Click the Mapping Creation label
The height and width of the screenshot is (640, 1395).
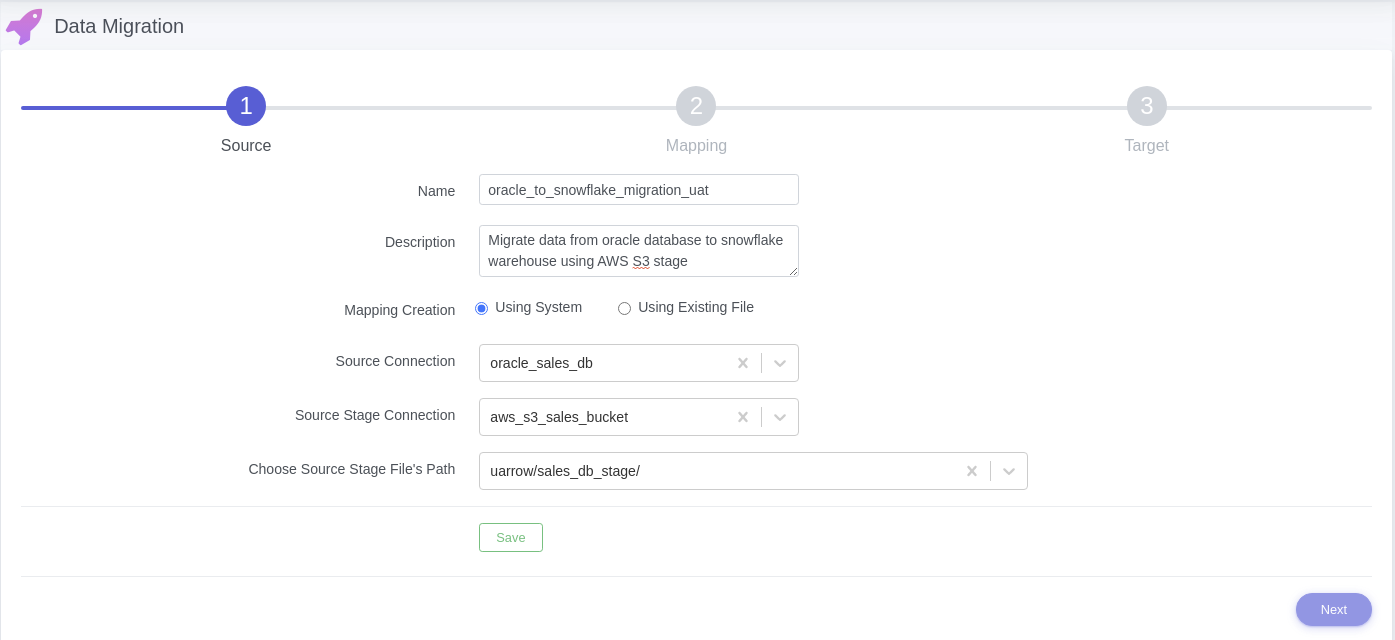click(400, 310)
